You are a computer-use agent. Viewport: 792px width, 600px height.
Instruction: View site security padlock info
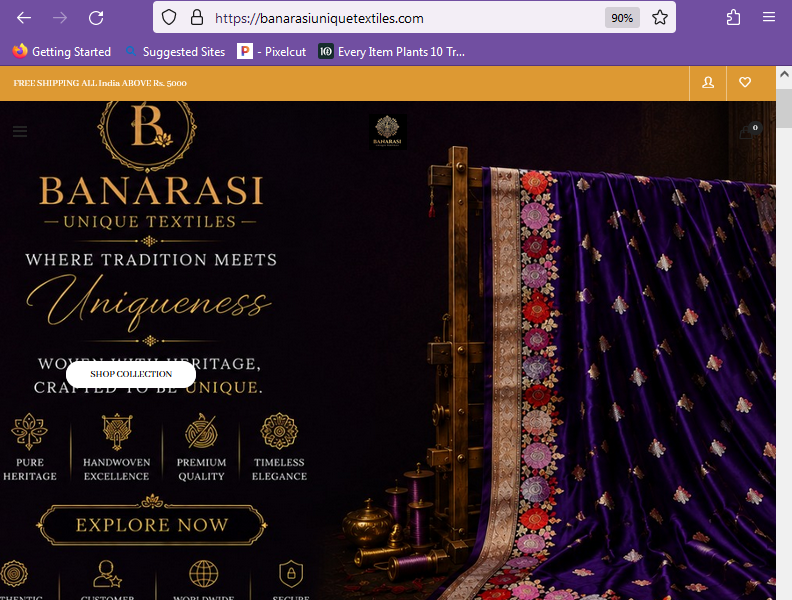[x=197, y=18]
